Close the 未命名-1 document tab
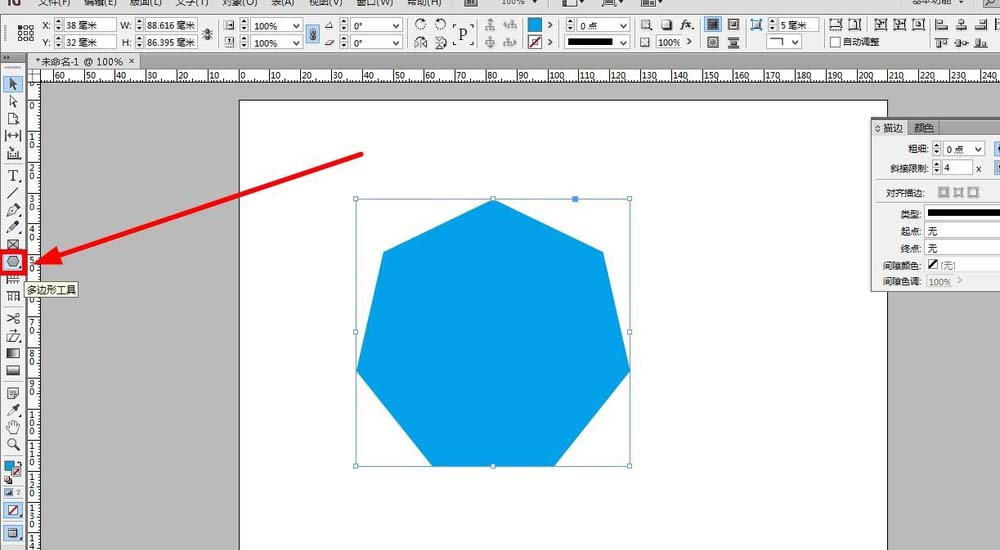 pyautogui.click(x=132, y=61)
